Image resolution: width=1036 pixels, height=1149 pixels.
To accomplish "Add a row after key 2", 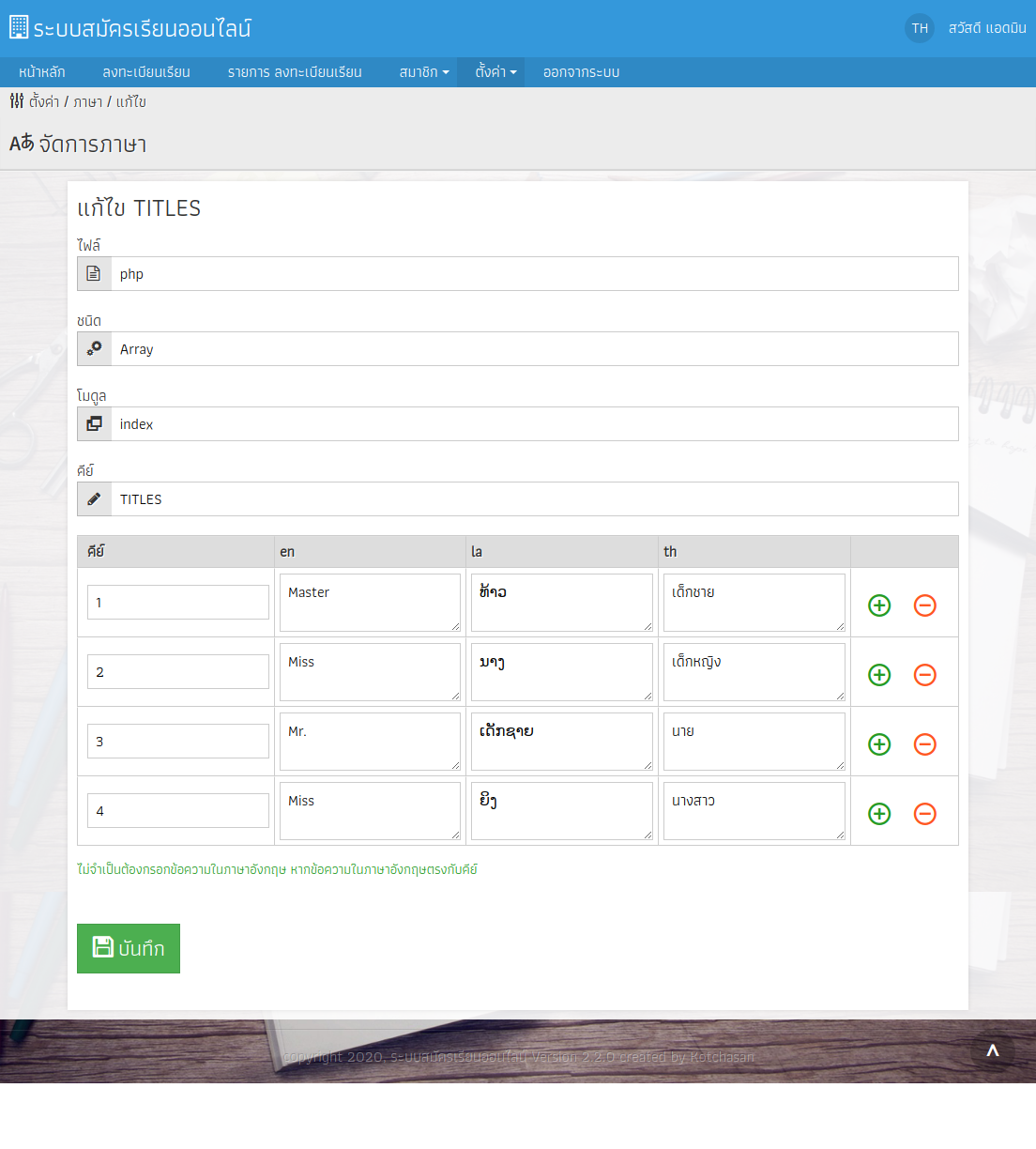I will [x=879, y=675].
